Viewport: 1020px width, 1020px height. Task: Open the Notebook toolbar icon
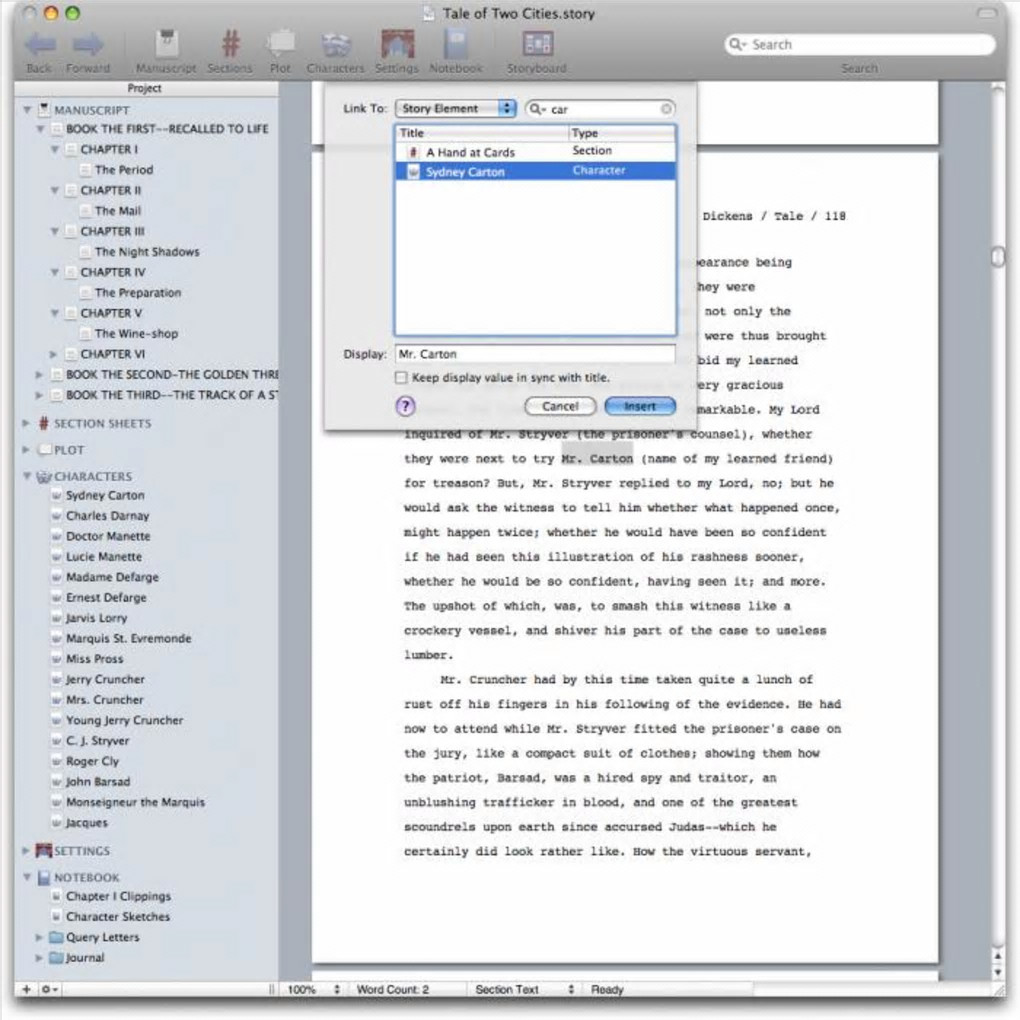point(456,44)
